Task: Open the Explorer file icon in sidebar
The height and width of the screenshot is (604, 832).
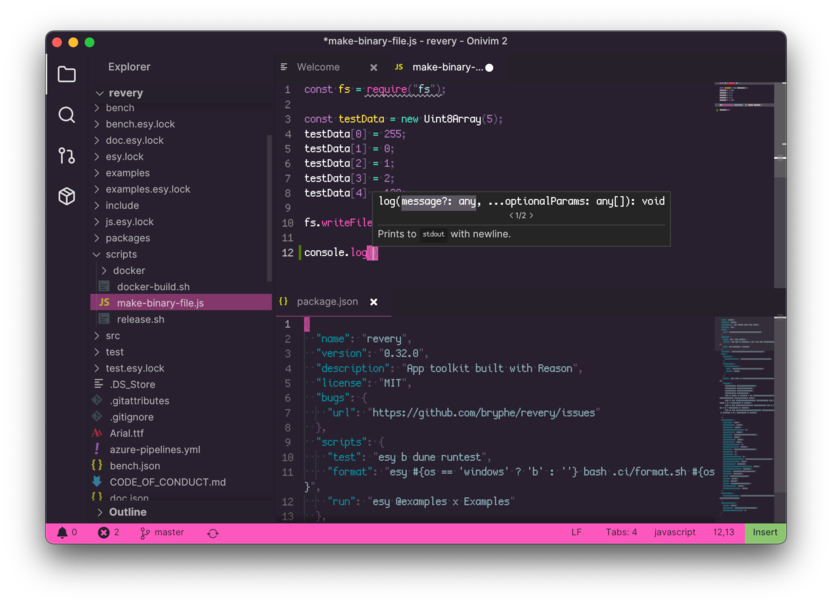Action: tap(67, 75)
